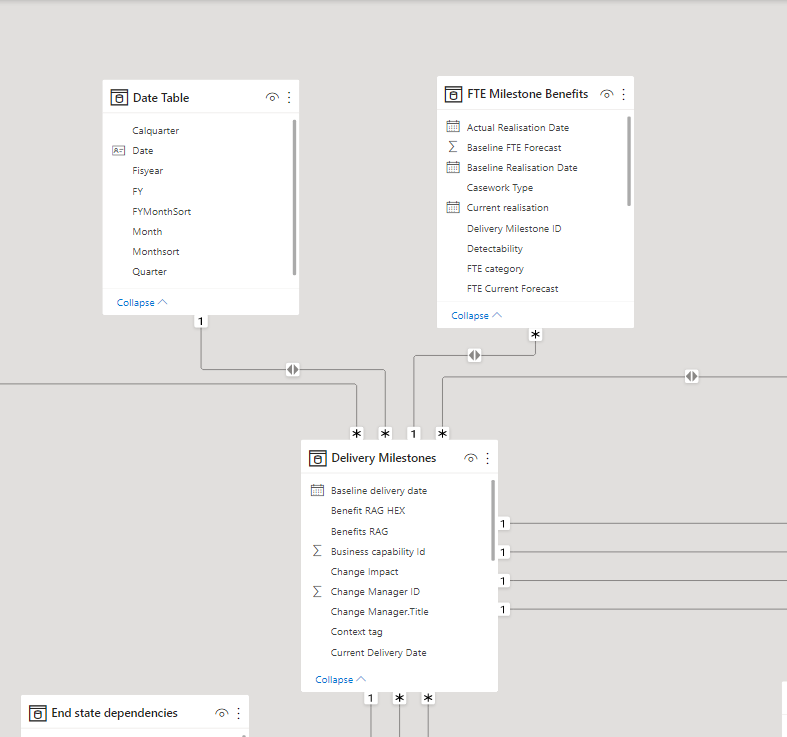Viewport: 787px width, 737px height.
Task: Click the End state dependencies title header
Action: [x=114, y=713]
